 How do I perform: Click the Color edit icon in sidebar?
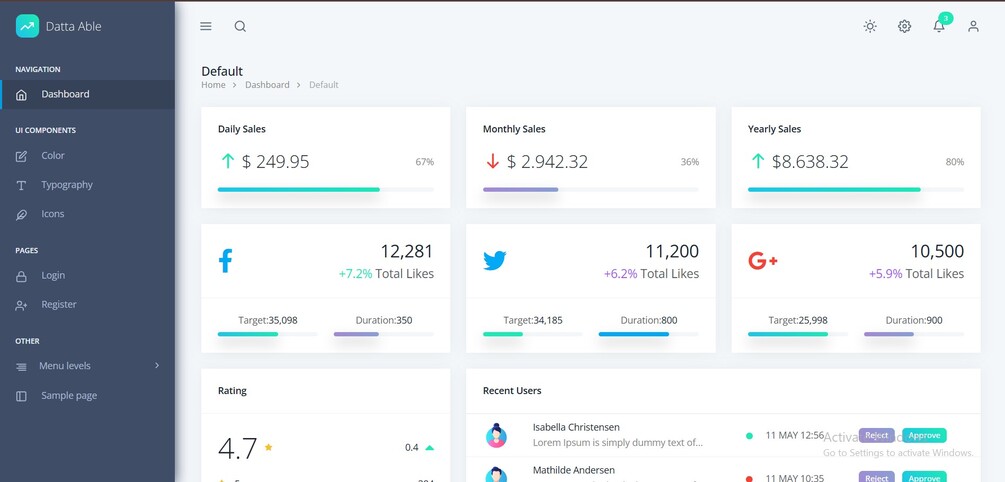click(x=21, y=156)
